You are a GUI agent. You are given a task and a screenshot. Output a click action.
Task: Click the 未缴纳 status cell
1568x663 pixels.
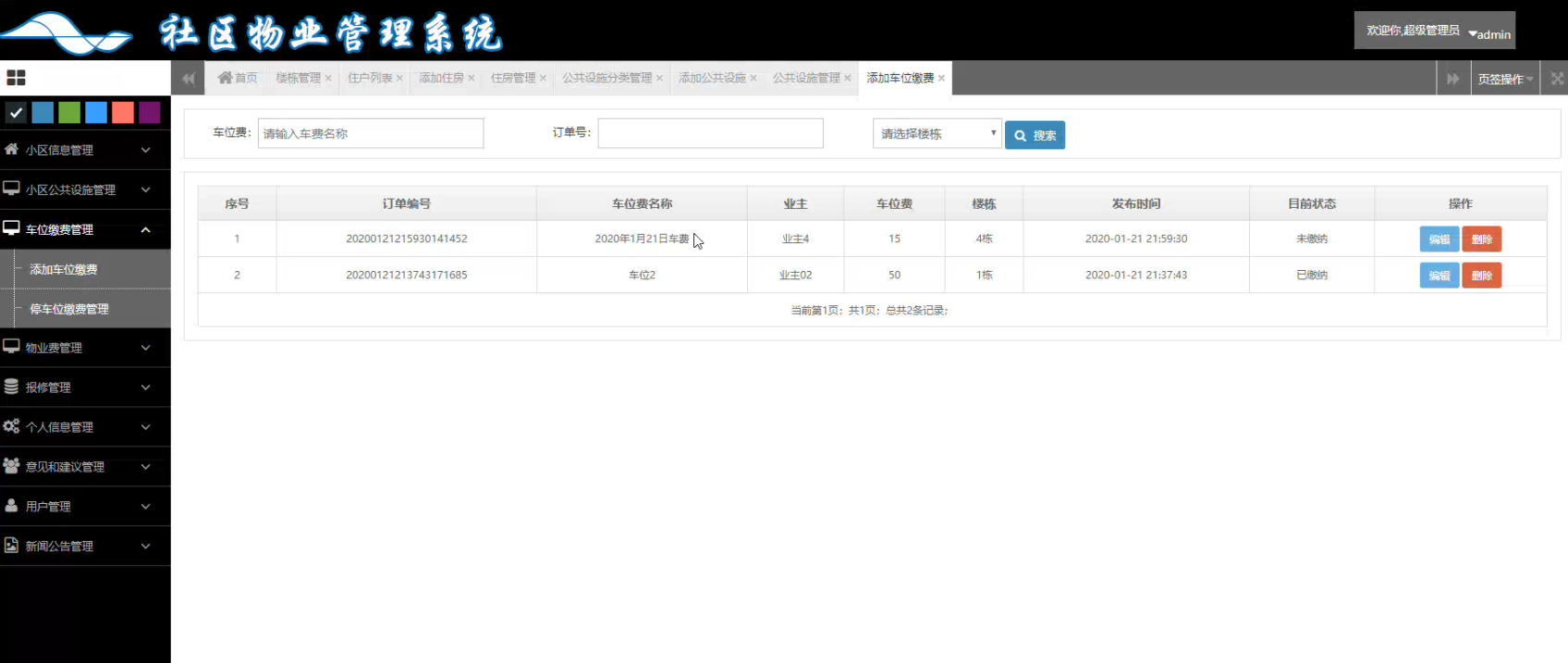pos(1312,239)
